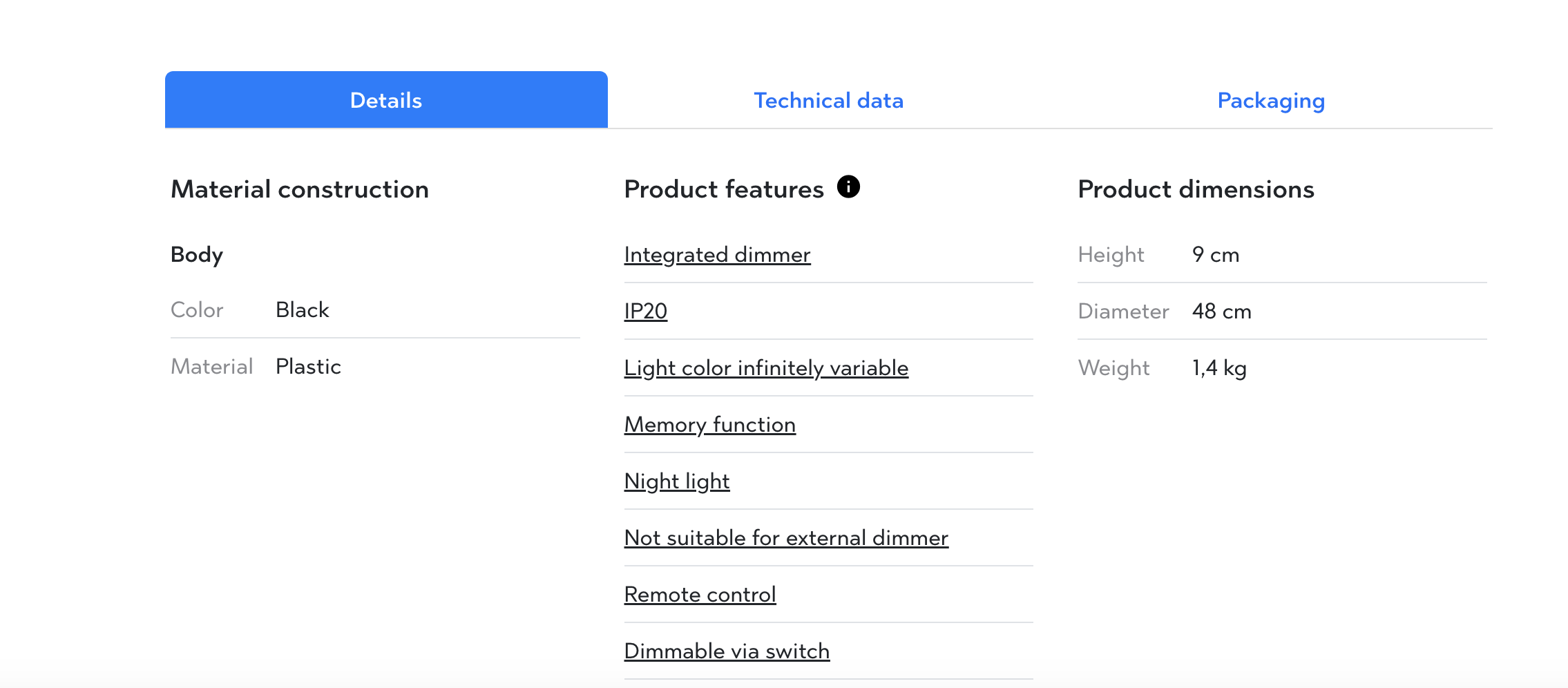The image size is (1568, 688).
Task: Click the 48 cm diameter value
Action: coord(1221,312)
